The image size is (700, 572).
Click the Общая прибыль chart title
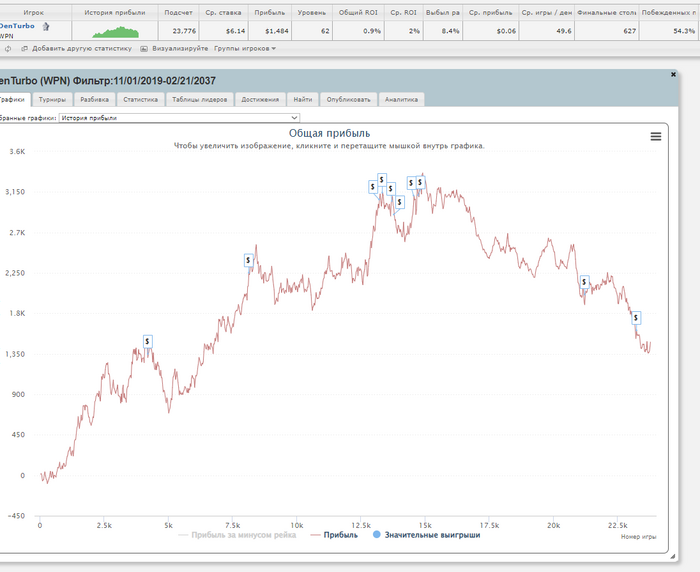329,133
